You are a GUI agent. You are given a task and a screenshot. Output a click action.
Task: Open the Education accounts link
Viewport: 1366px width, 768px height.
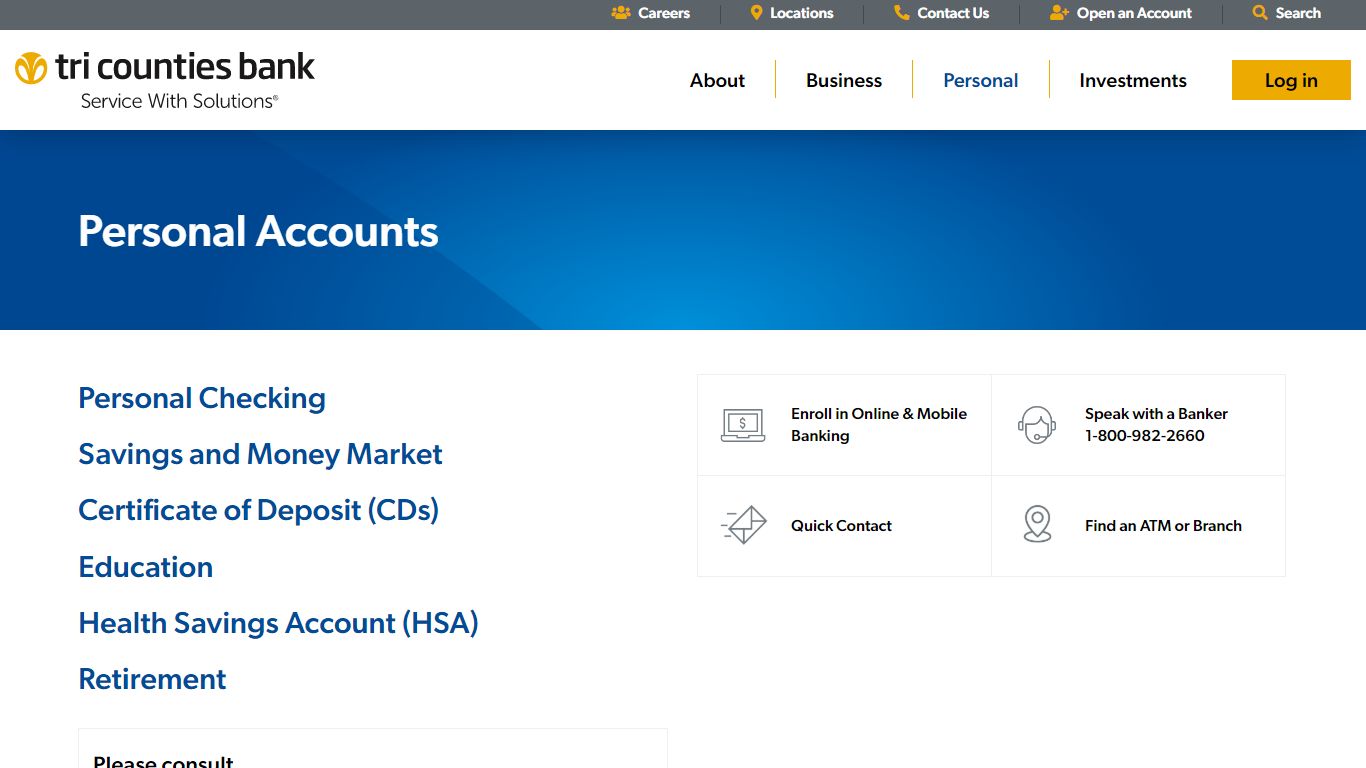coord(146,567)
